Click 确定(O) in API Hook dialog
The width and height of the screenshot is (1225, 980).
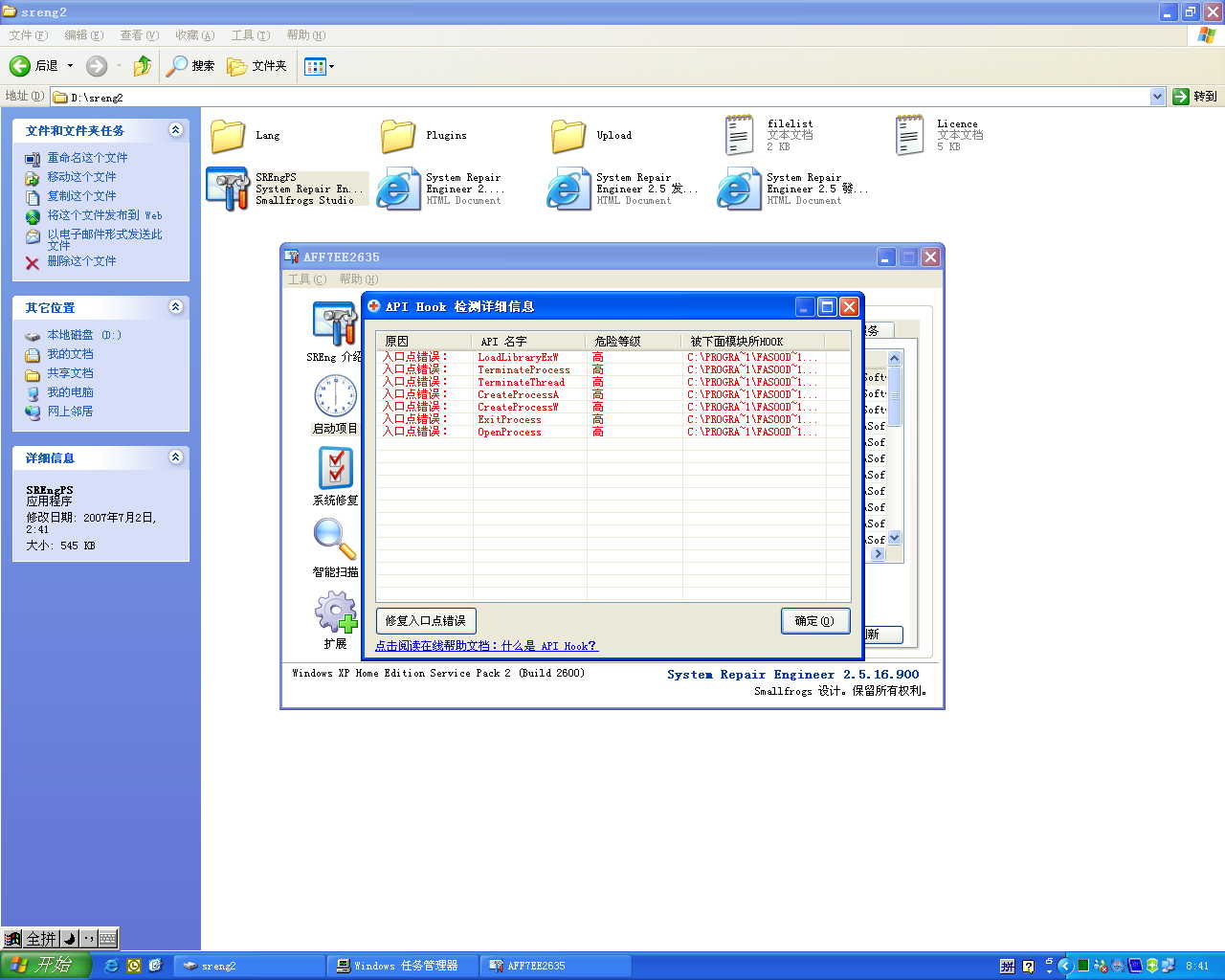tap(814, 621)
